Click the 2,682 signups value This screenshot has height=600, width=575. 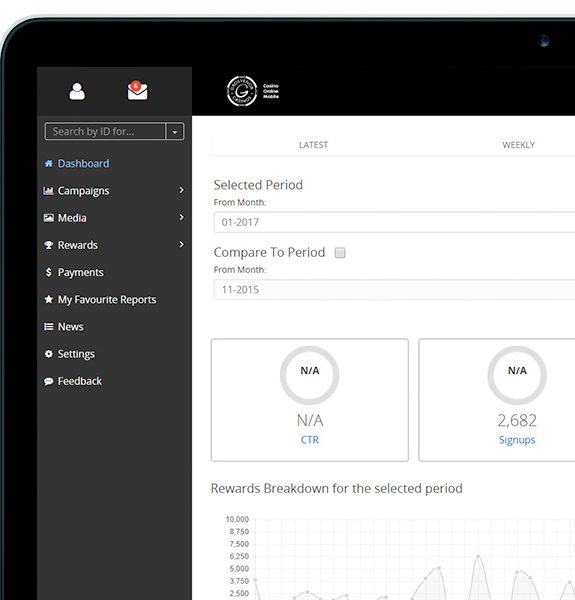[x=517, y=421]
